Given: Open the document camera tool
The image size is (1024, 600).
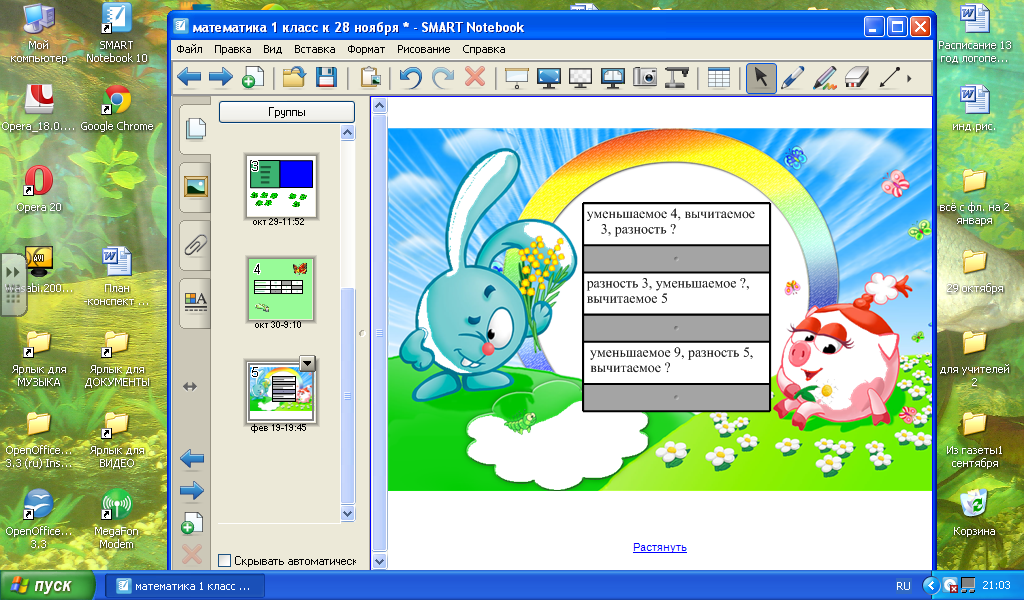Looking at the screenshot, I should tap(677, 78).
